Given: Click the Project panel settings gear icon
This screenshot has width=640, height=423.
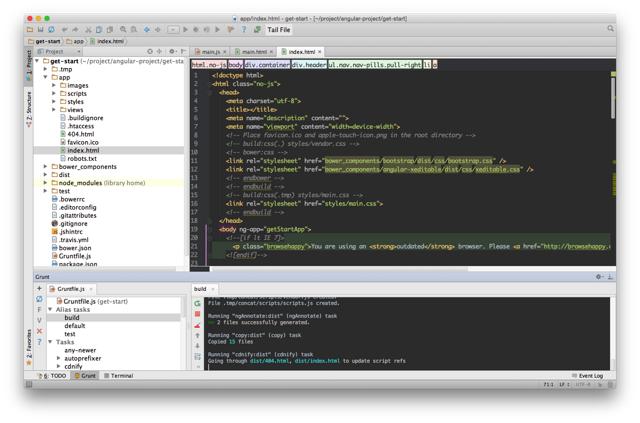Looking at the screenshot, I should 171,51.
